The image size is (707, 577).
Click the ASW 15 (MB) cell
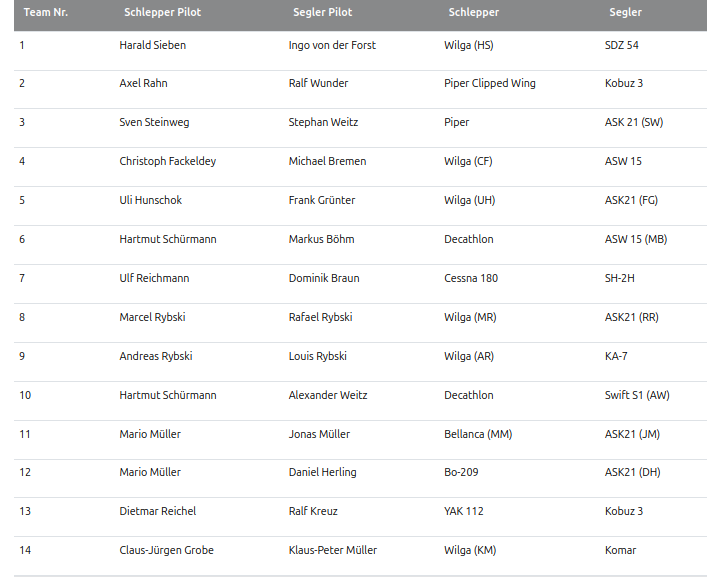(x=635, y=240)
